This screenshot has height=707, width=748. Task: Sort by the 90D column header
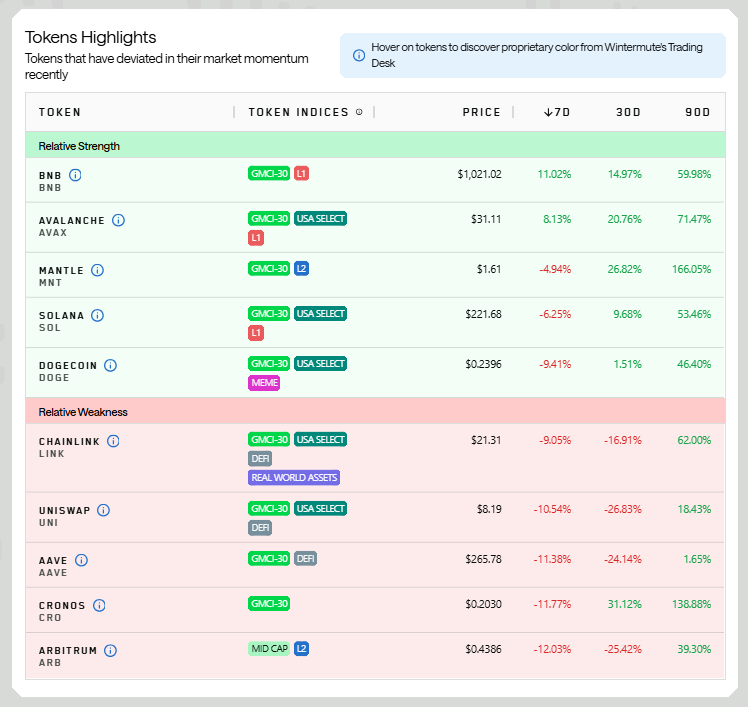click(x=698, y=113)
